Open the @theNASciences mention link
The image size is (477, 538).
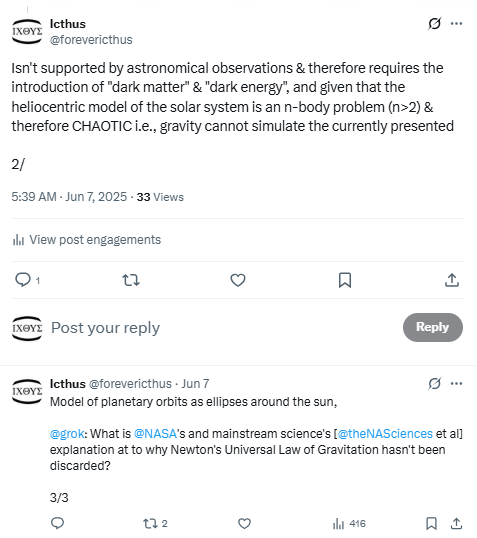(385, 434)
